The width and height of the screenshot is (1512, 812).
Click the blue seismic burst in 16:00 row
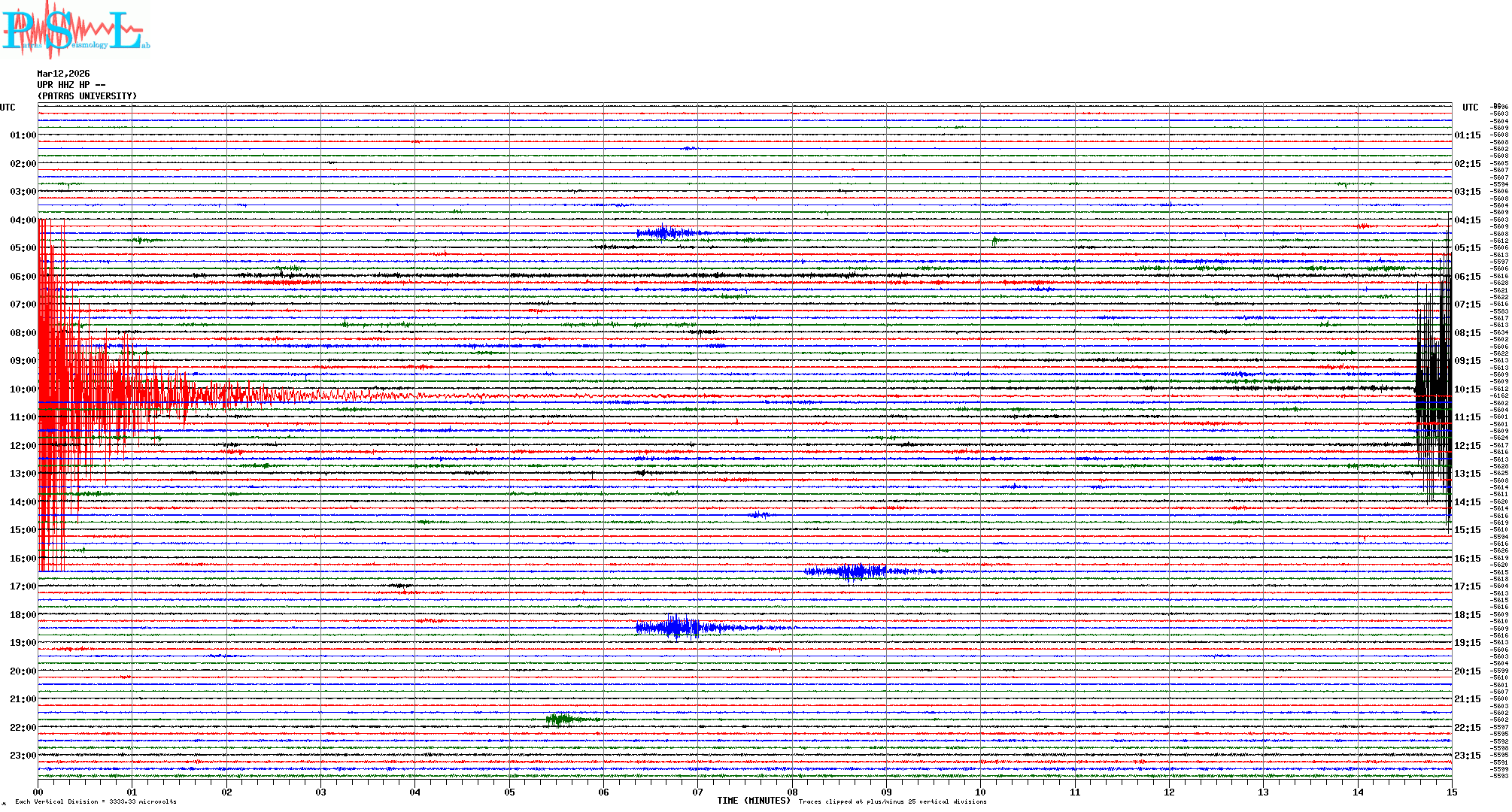[x=854, y=571]
